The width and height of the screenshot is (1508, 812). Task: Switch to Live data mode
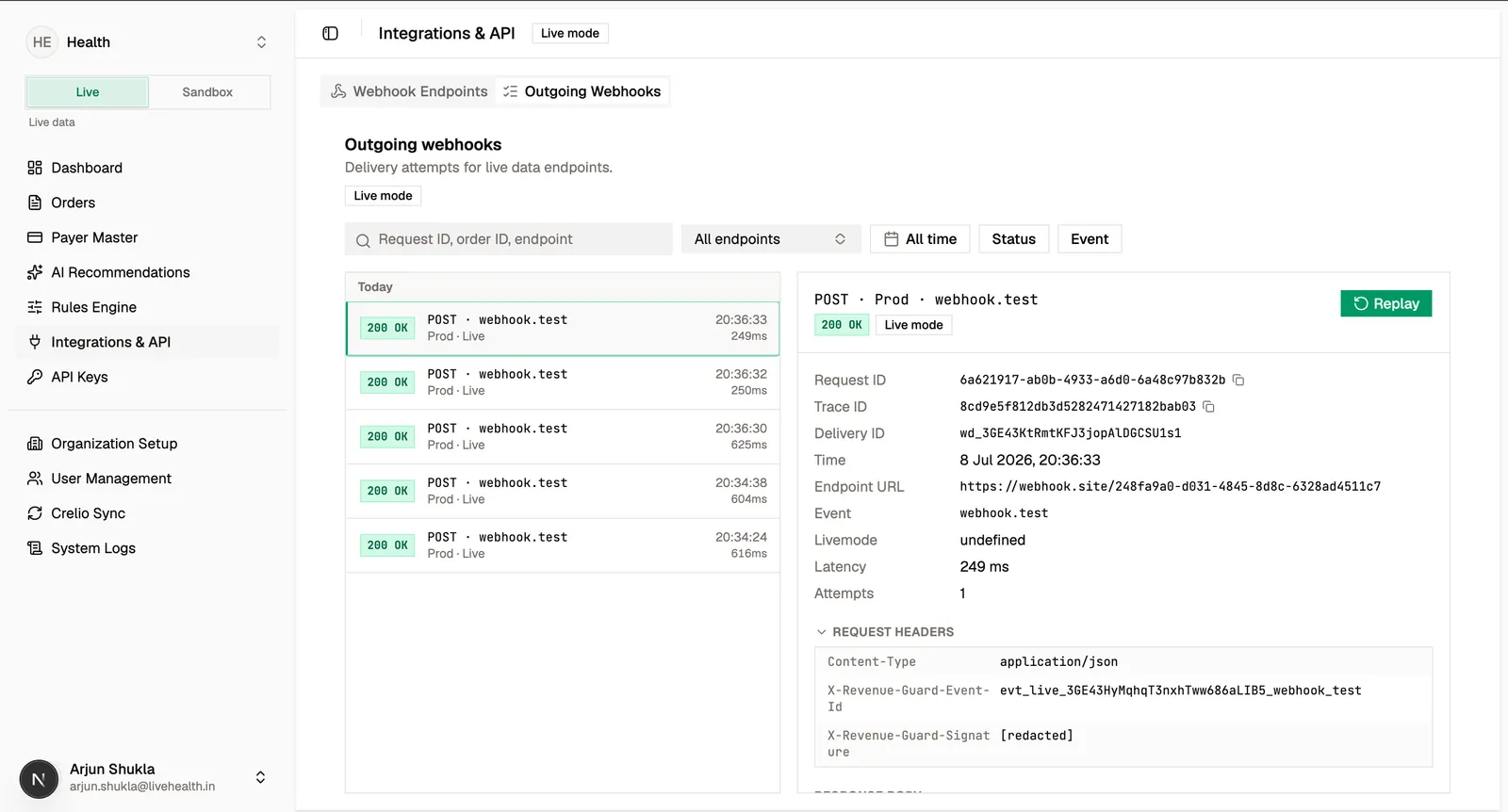point(88,92)
